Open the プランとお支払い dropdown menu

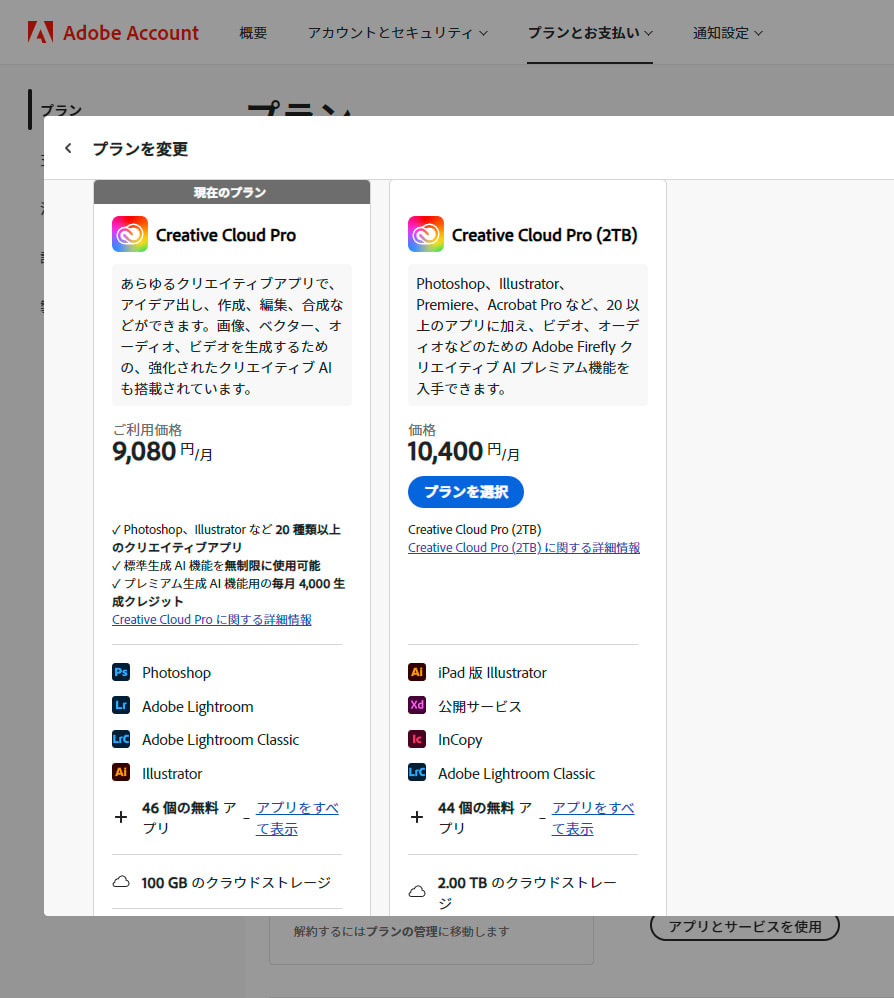[590, 33]
